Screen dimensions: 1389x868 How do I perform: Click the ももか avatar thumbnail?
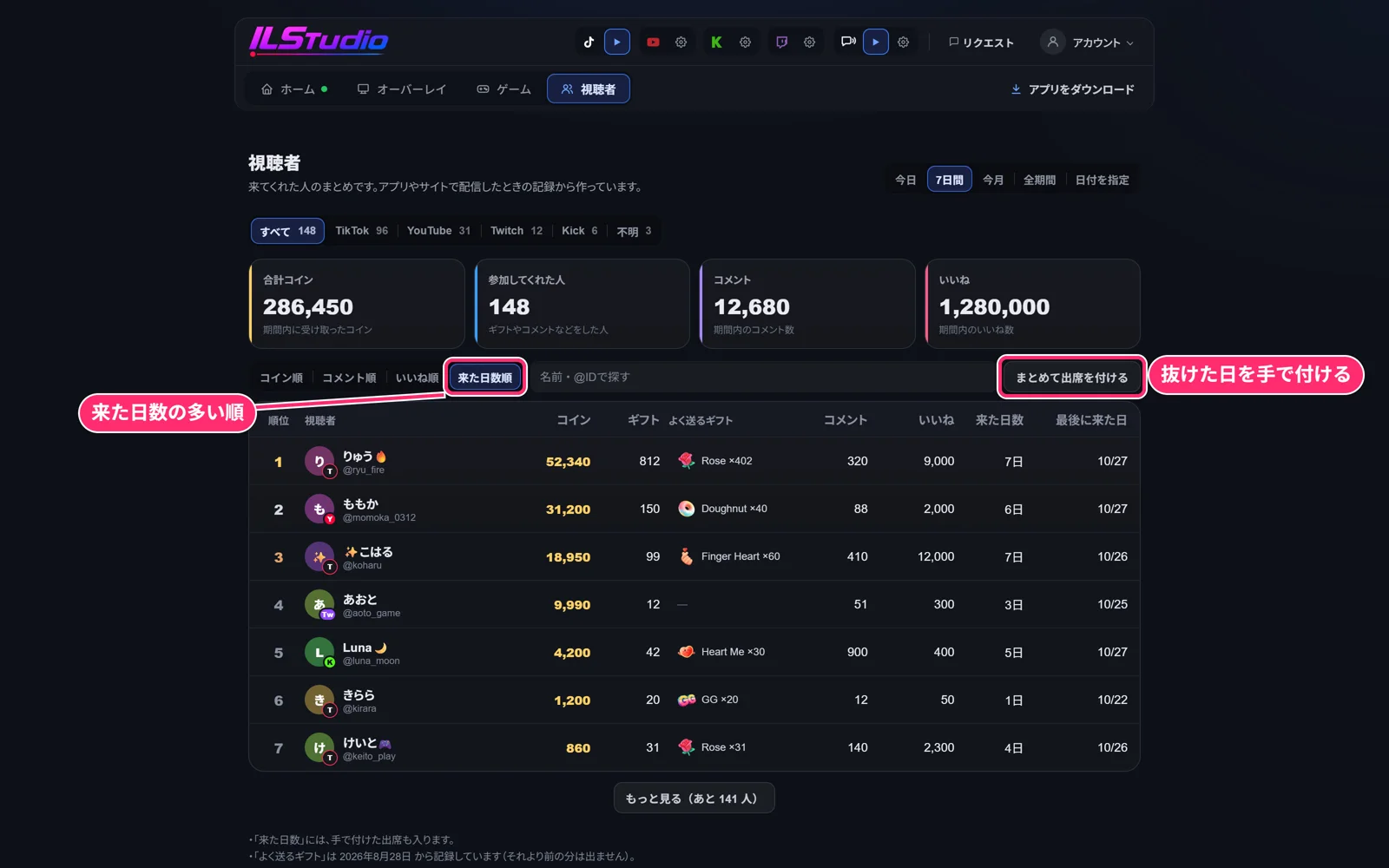319,509
